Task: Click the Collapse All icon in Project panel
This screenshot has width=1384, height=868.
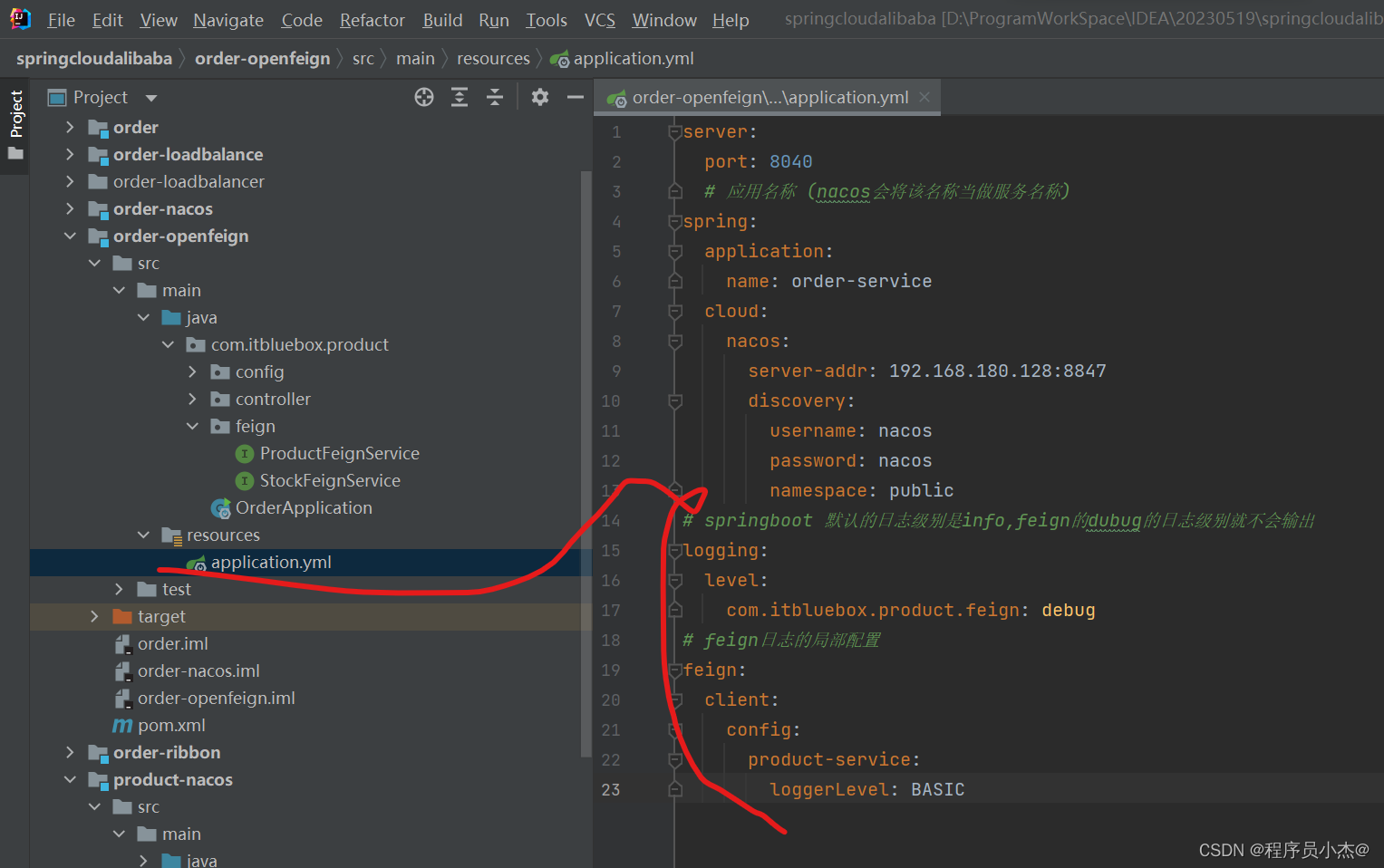Action: 495,97
